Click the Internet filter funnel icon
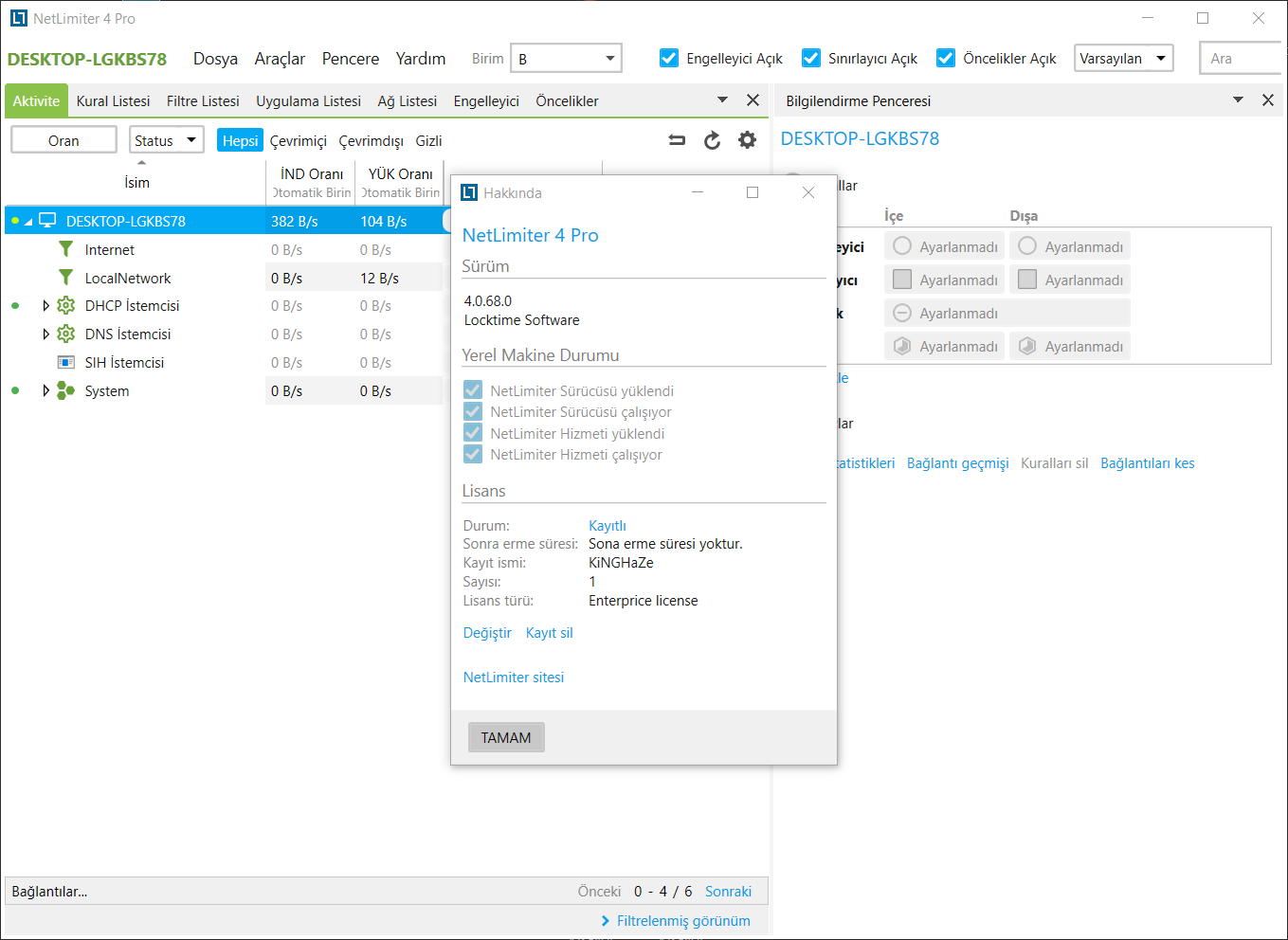Viewport: 1288px width, 940px height. (65, 249)
